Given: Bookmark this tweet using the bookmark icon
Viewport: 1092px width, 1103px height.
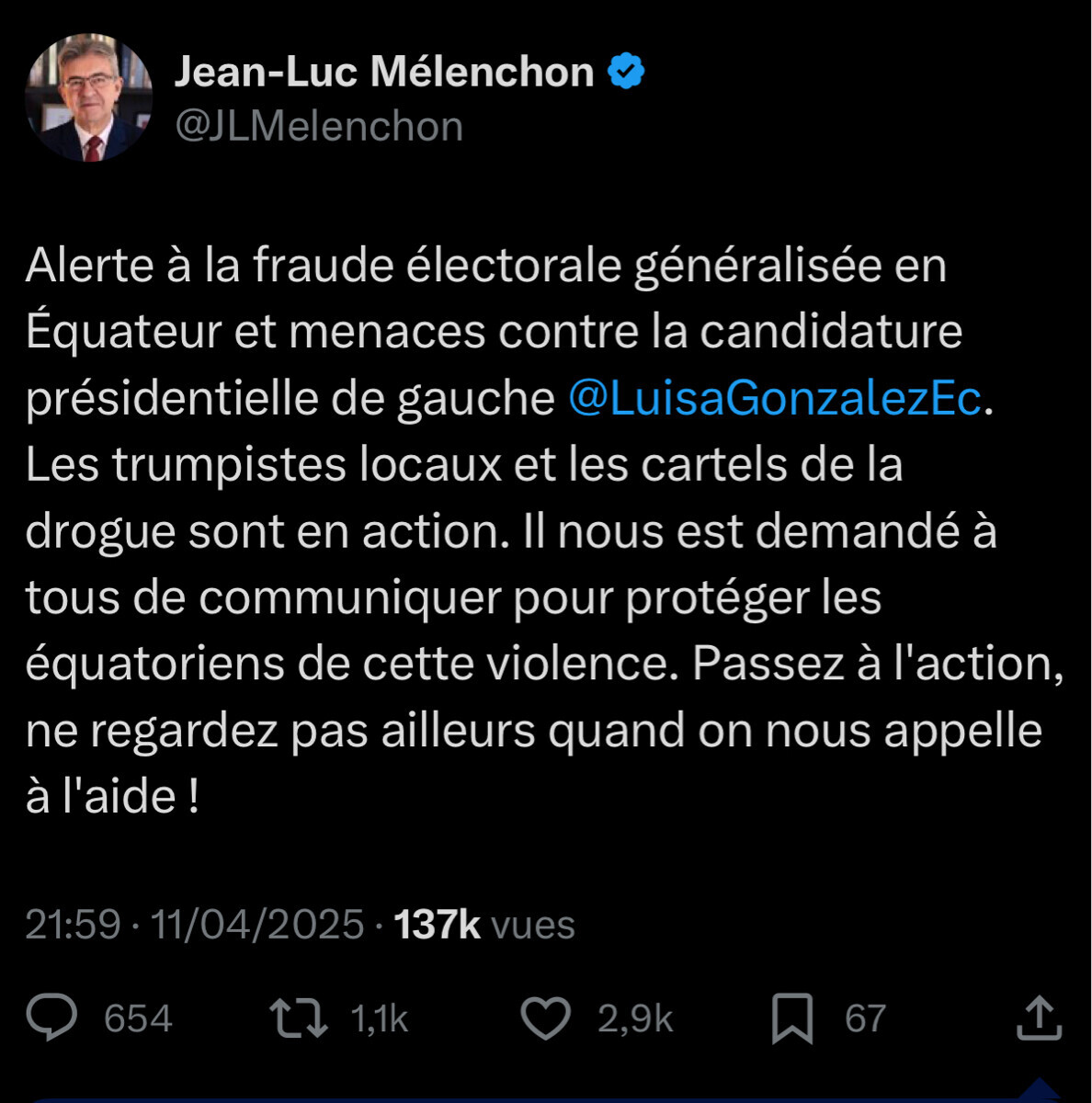Looking at the screenshot, I should click(791, 1018).
